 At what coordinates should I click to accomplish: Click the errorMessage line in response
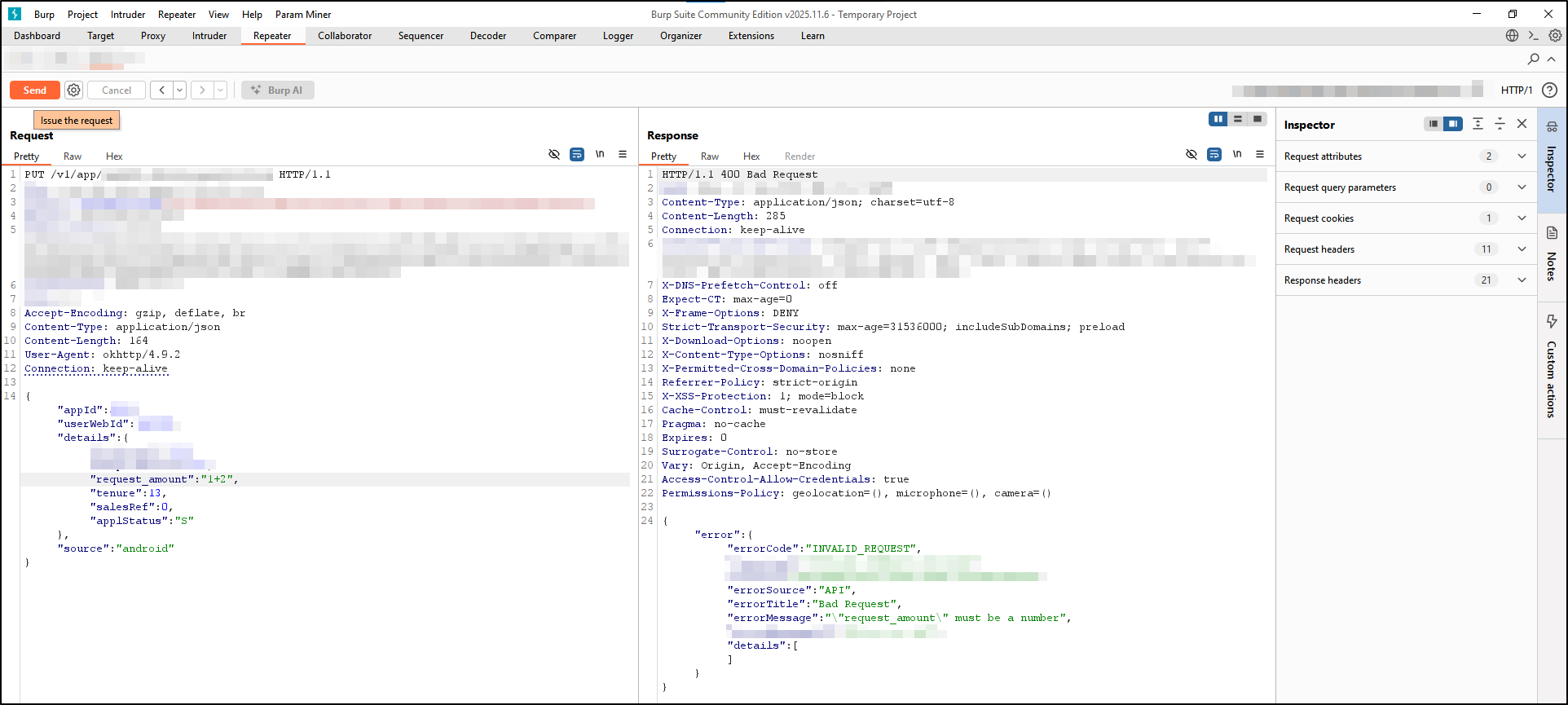click(899, 618)
